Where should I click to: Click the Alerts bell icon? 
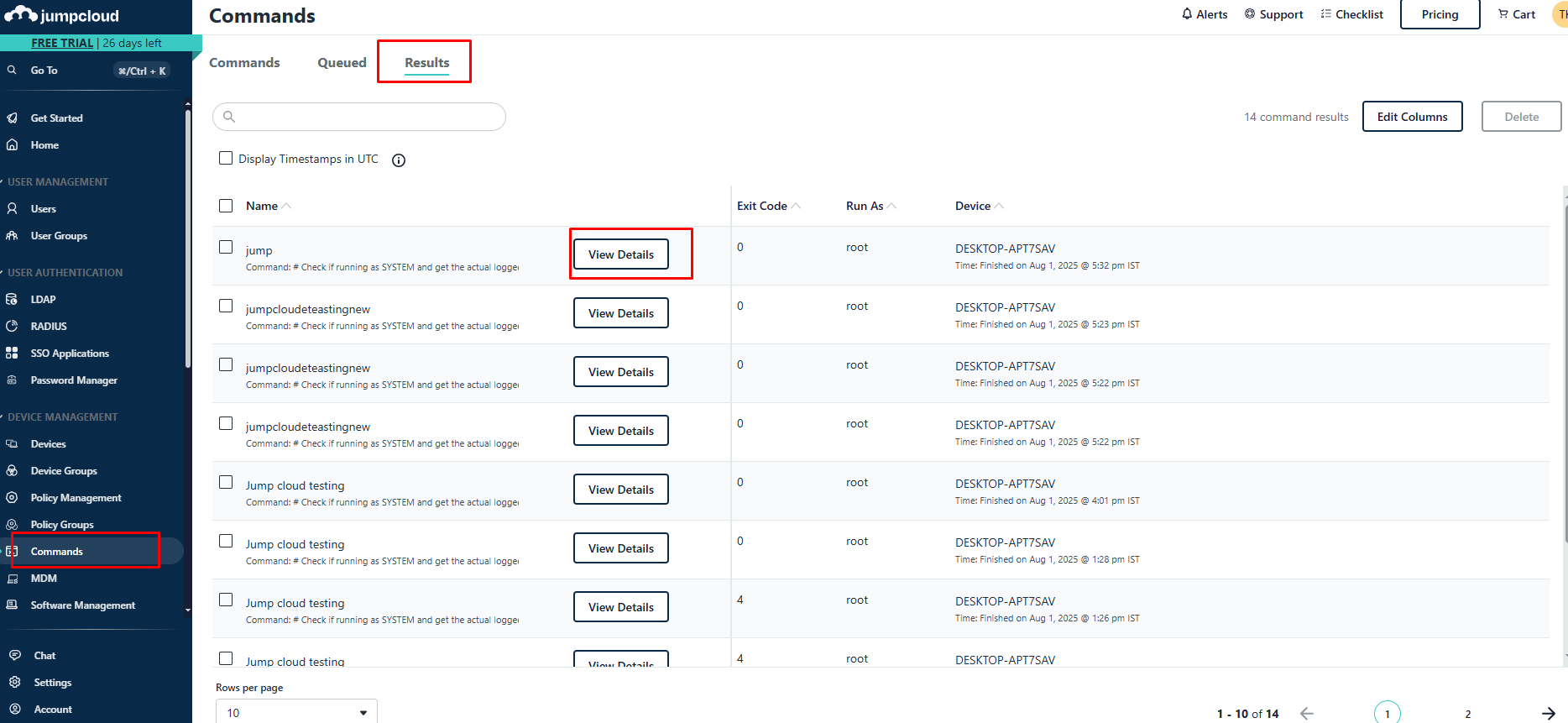coord(1187,14)
